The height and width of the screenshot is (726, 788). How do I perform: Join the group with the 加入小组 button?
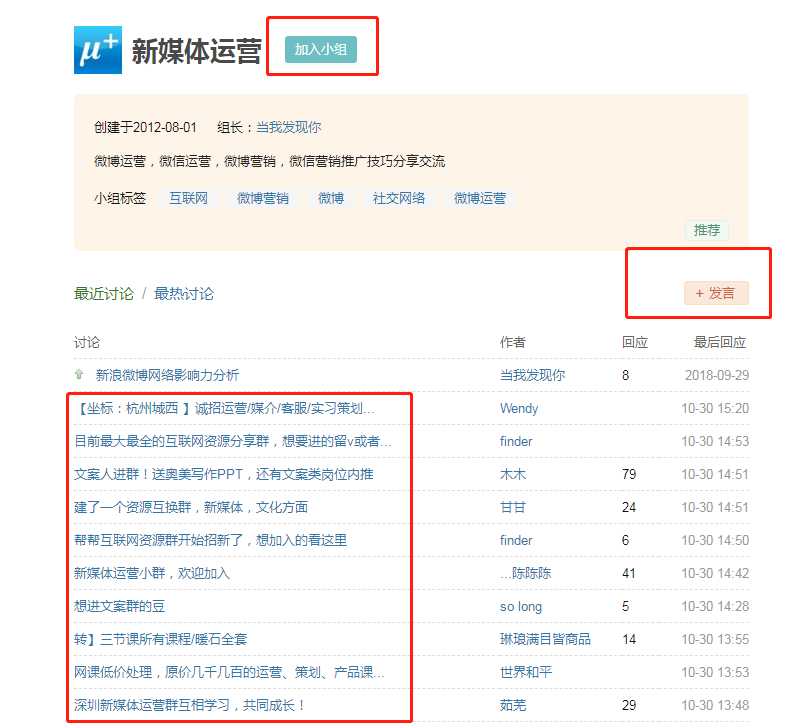click(x=321, y=49)
